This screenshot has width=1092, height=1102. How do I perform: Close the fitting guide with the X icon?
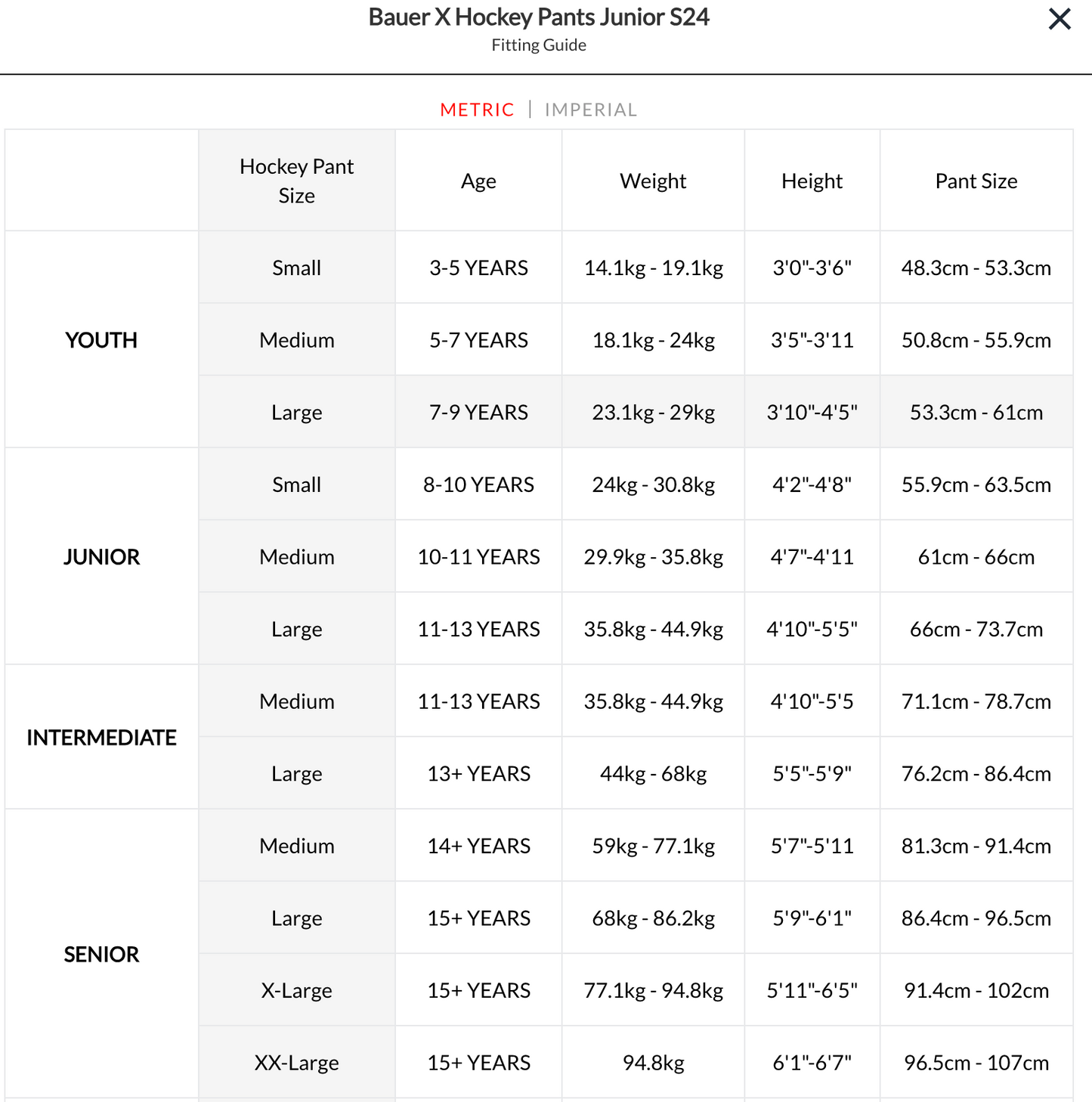point(1060,19)
